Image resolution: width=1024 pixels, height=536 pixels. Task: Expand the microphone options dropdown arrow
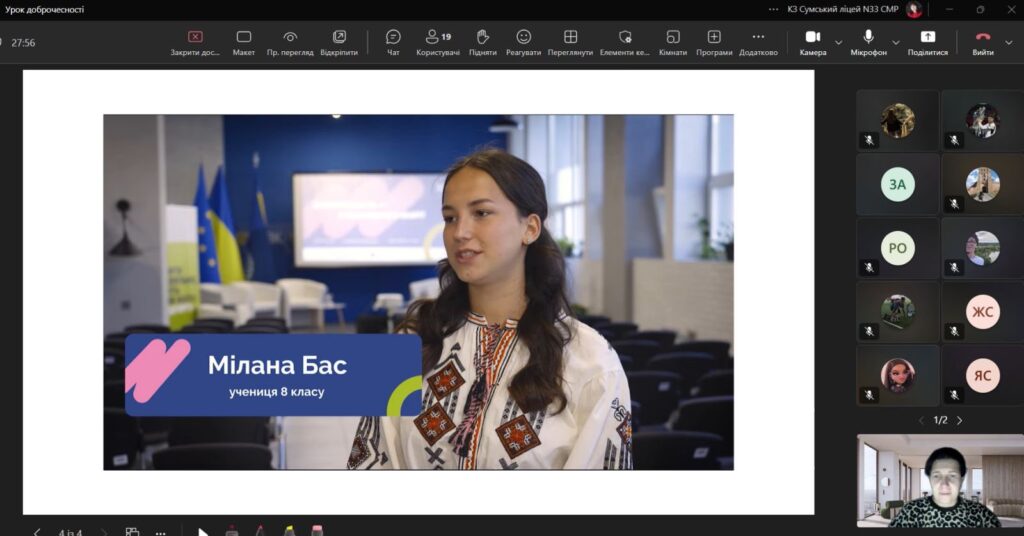click(x=895, y=43)
